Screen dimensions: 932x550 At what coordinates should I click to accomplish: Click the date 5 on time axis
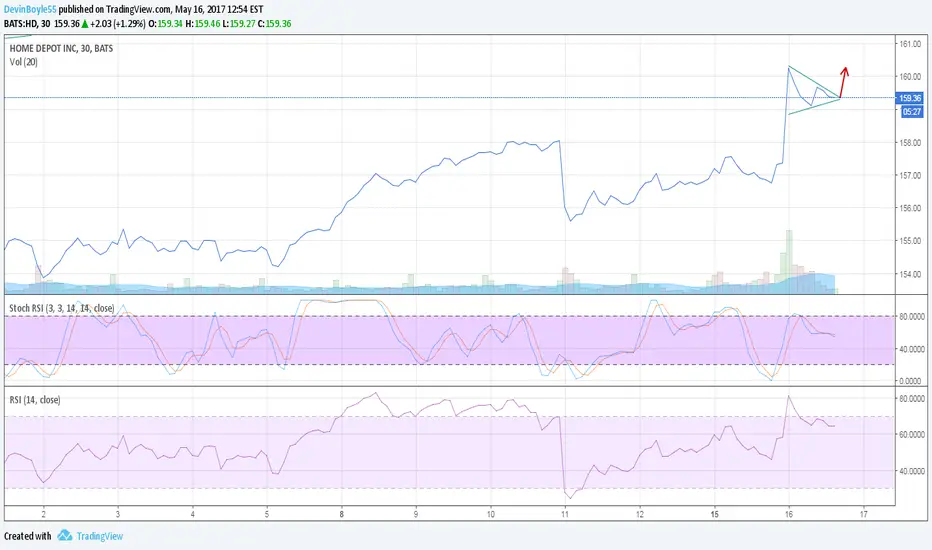[267, 514]
